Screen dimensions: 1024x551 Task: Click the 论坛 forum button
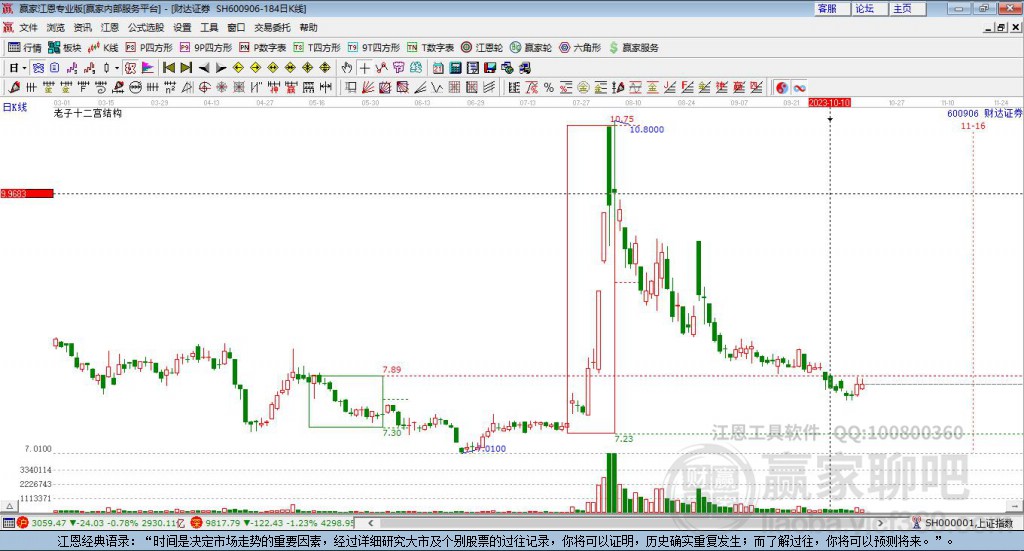(x=864, y=8)
